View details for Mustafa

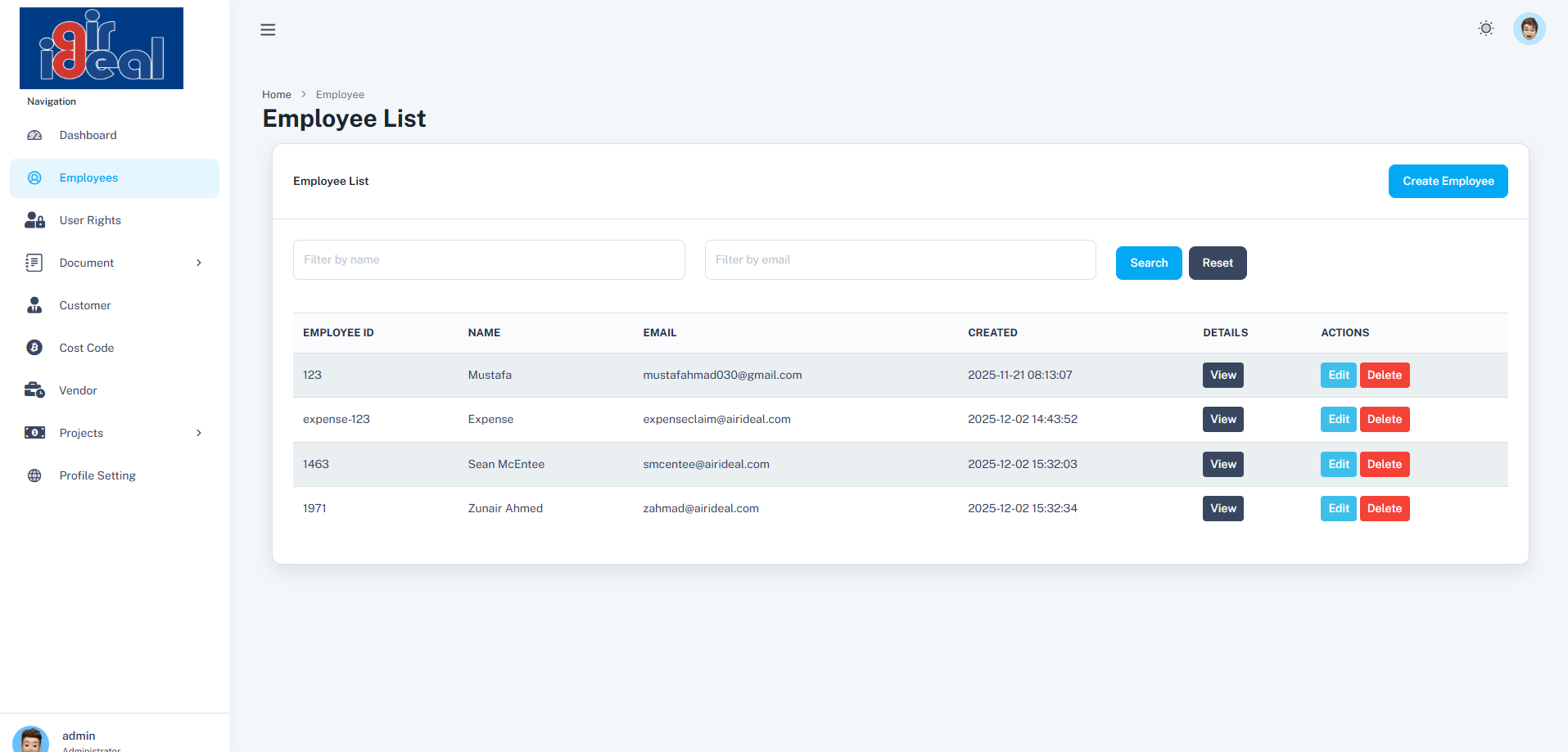pos(1223,375)
